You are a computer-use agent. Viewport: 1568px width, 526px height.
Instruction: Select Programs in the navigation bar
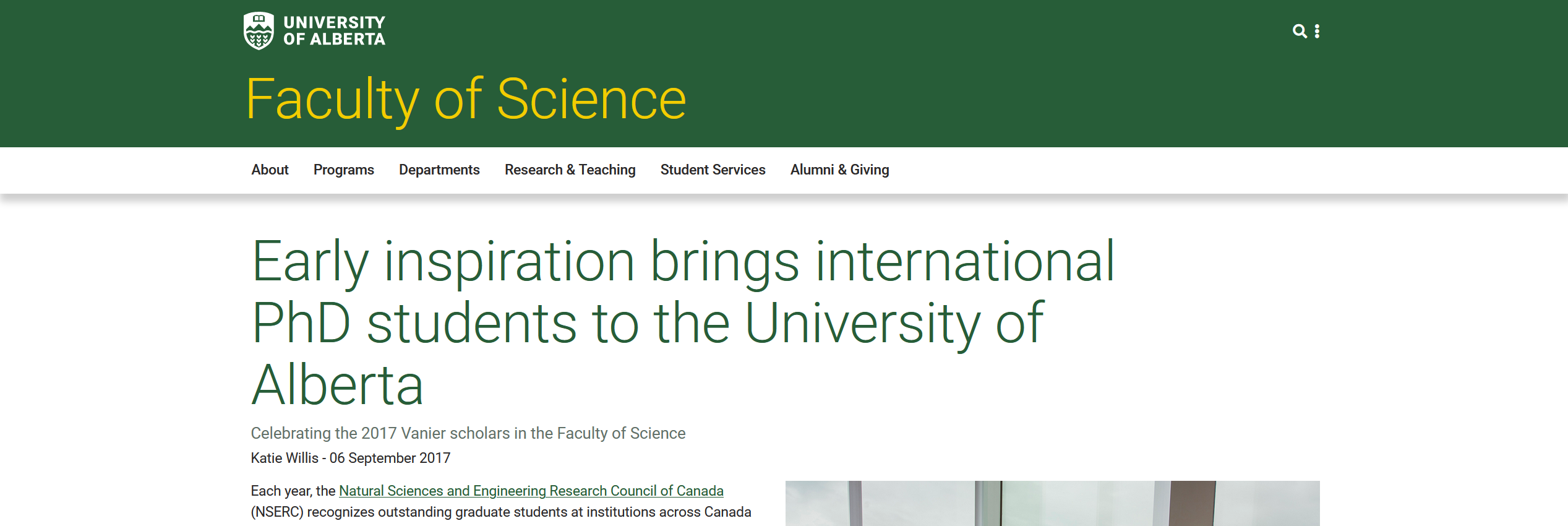pos(343,170)
